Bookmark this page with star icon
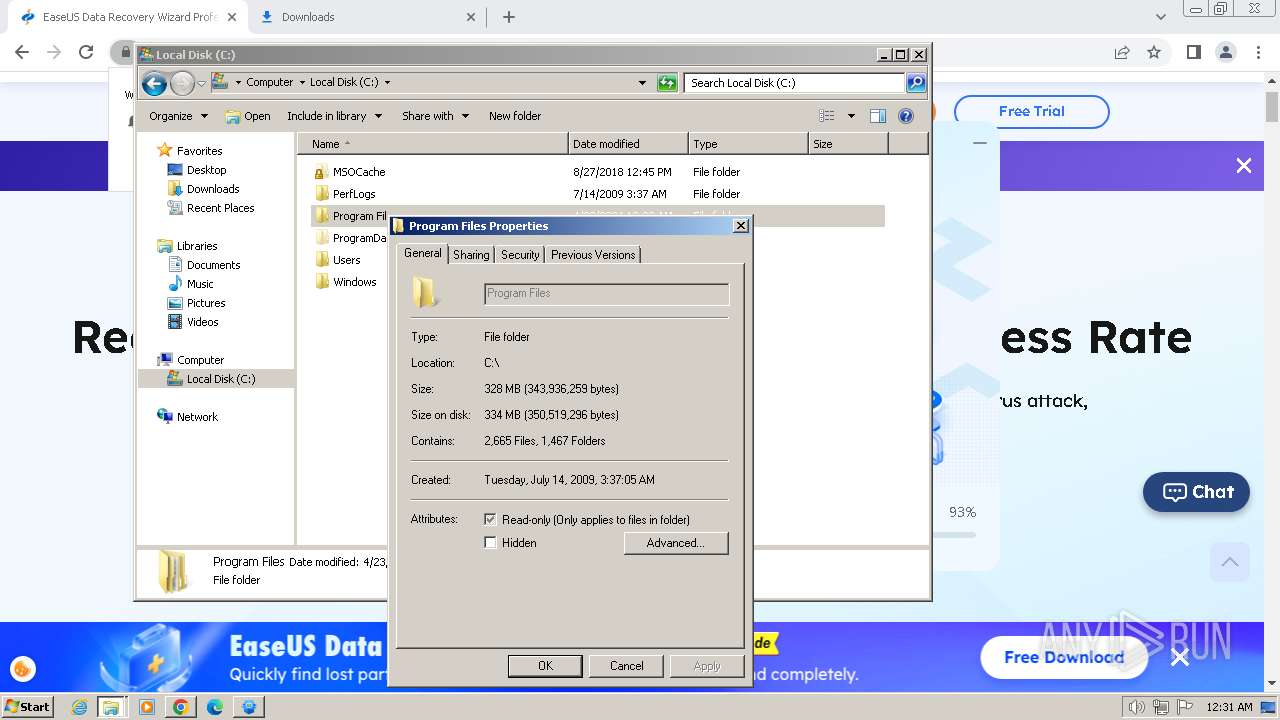The height and width of the screenshot is (720, 1280). [x=1154, y=52]
